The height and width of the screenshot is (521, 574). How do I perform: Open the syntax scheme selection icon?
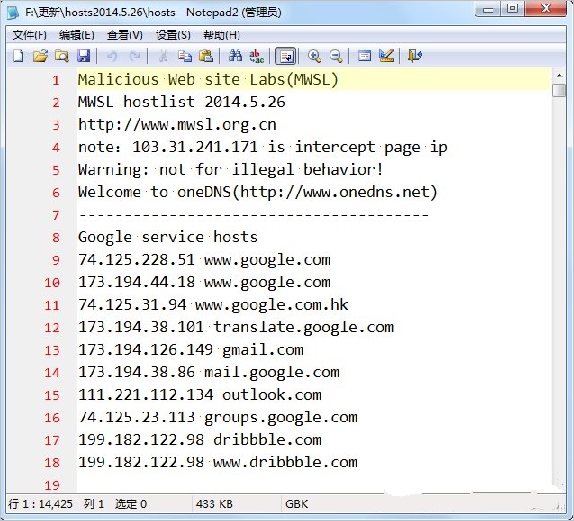click(x=364, y=56)
